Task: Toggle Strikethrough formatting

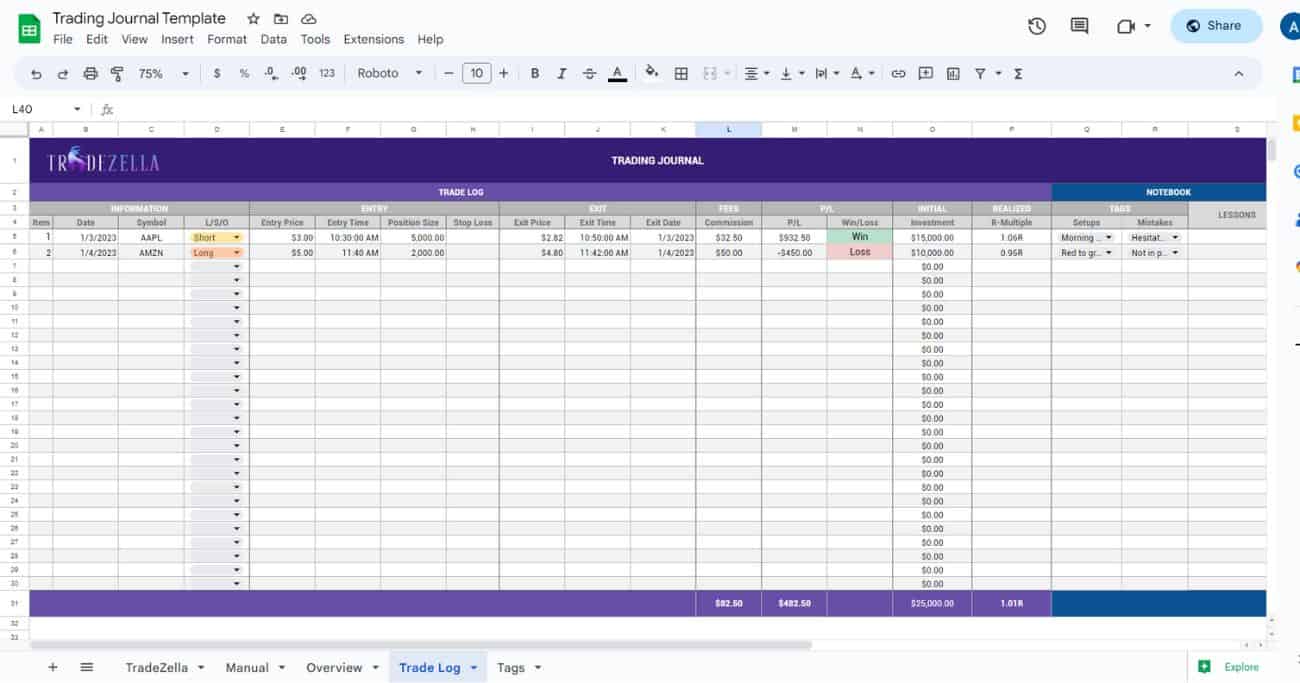Action: [x=589, y=74]
